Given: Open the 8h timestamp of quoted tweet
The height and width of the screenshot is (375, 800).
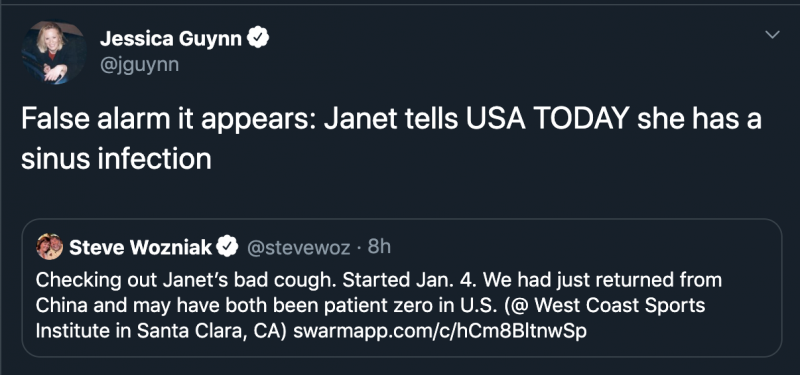Looking at the screenshot, I should 379,247.
